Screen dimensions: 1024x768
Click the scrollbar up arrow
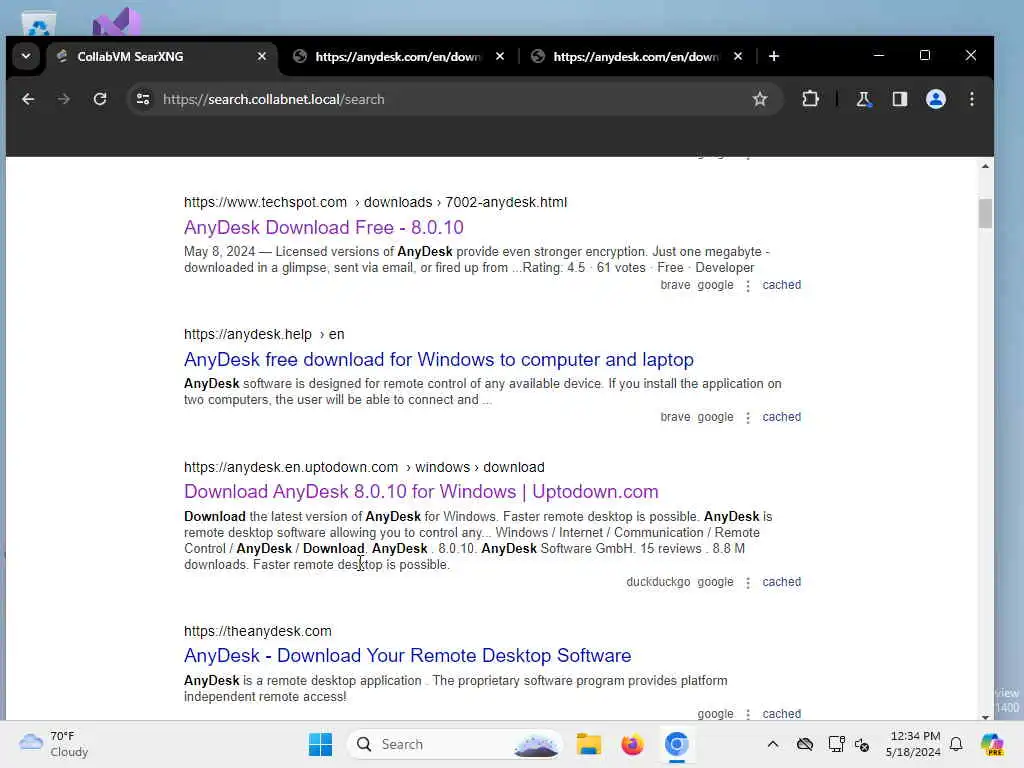click(x=985, y=167)
